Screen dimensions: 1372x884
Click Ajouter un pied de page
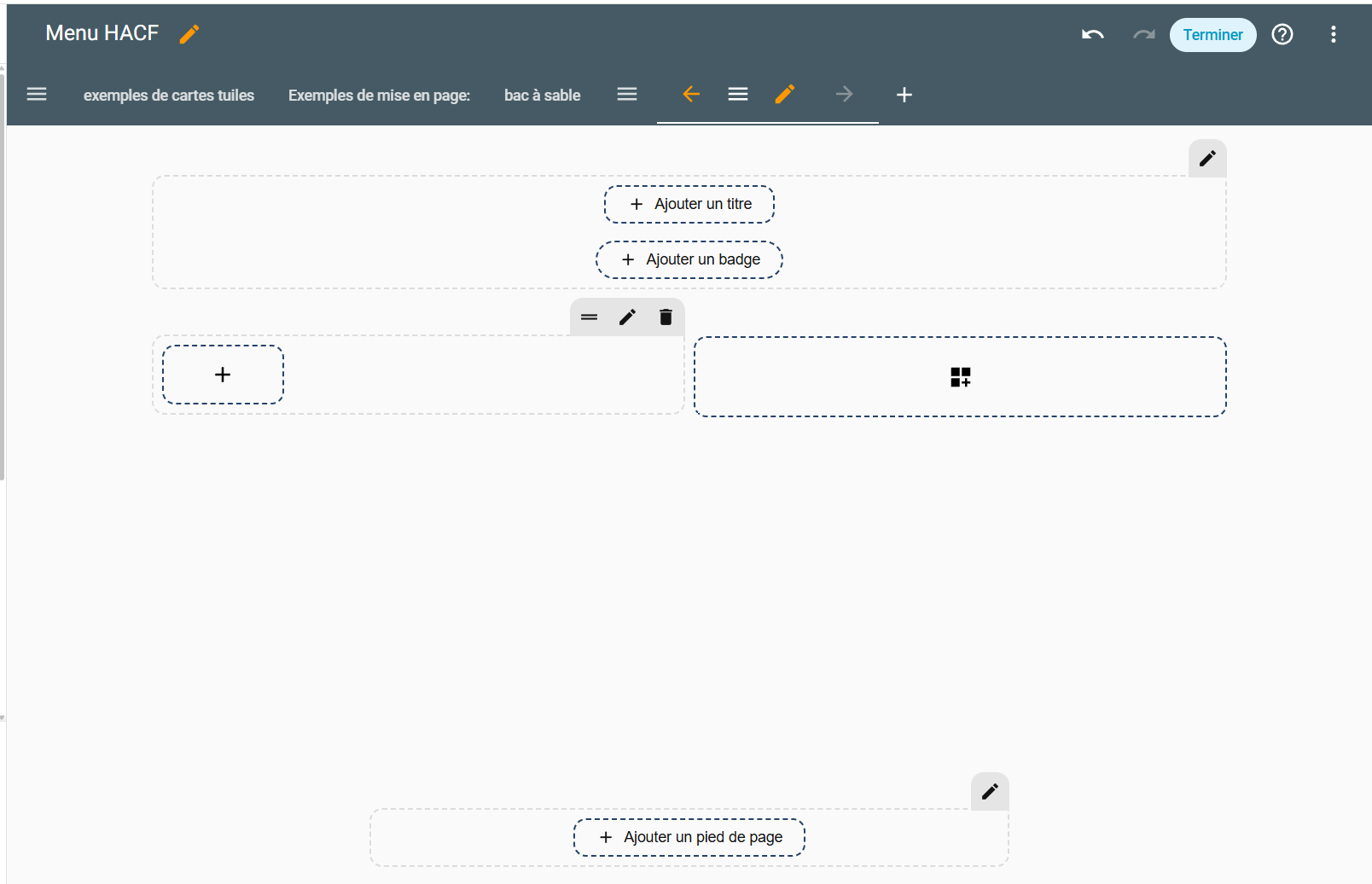[x=689, y=838]
